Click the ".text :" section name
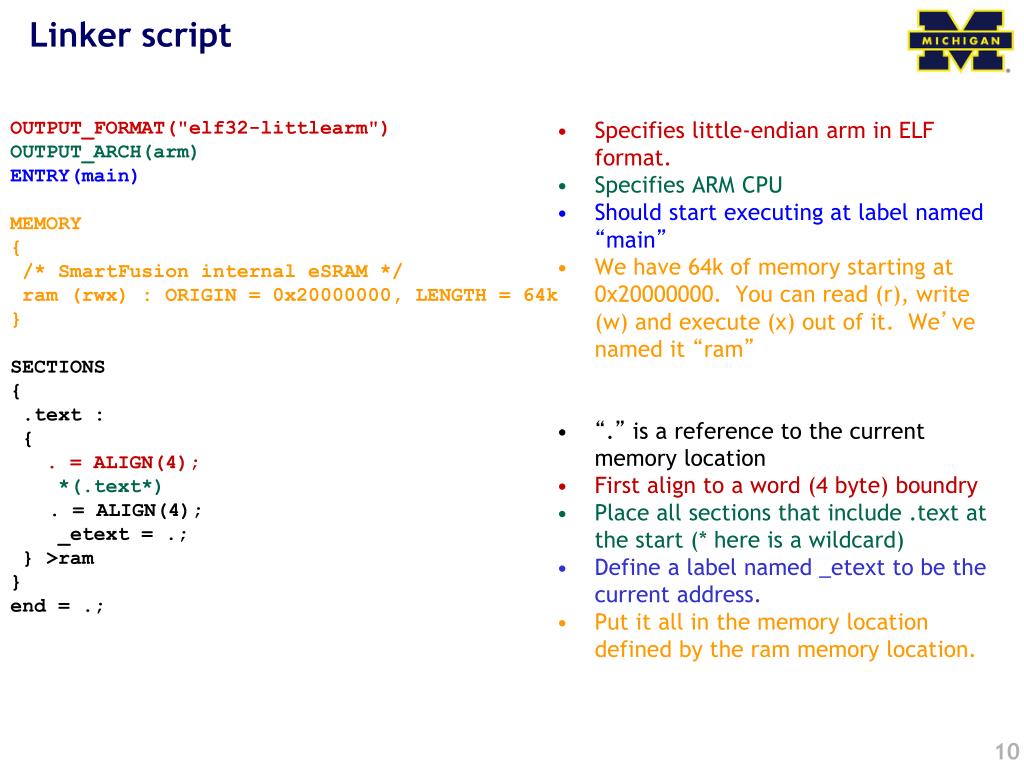 coord(63,415)
